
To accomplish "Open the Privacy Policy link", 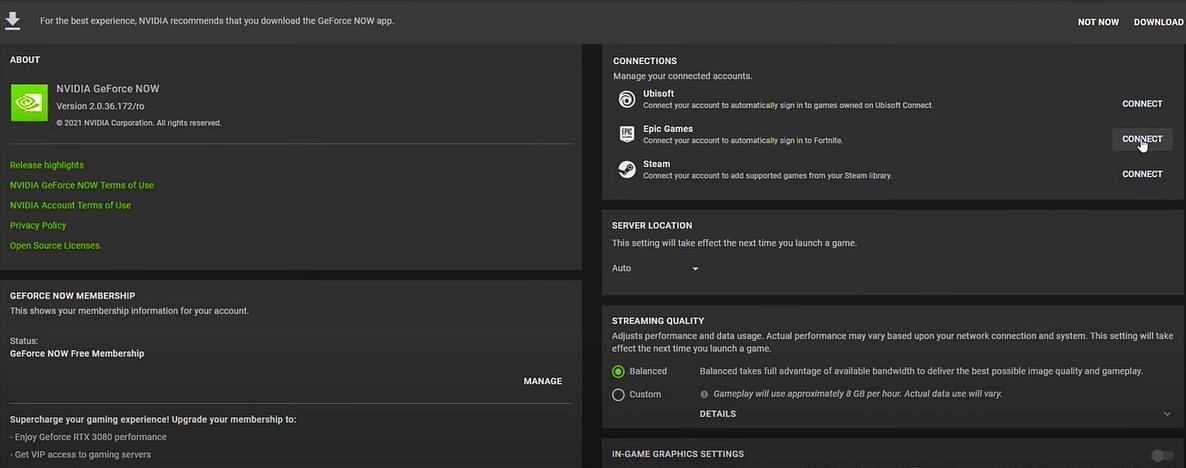I will pos(38,225).
